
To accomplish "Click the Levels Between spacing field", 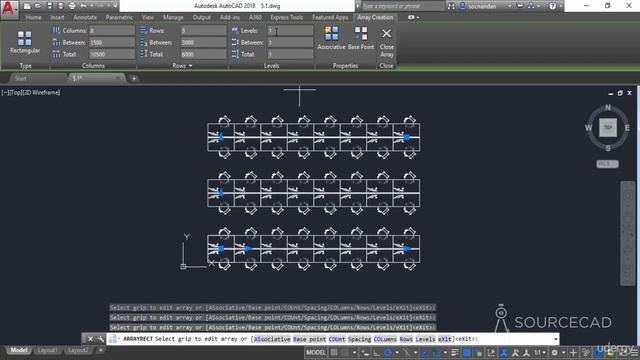I will (290, 42).
